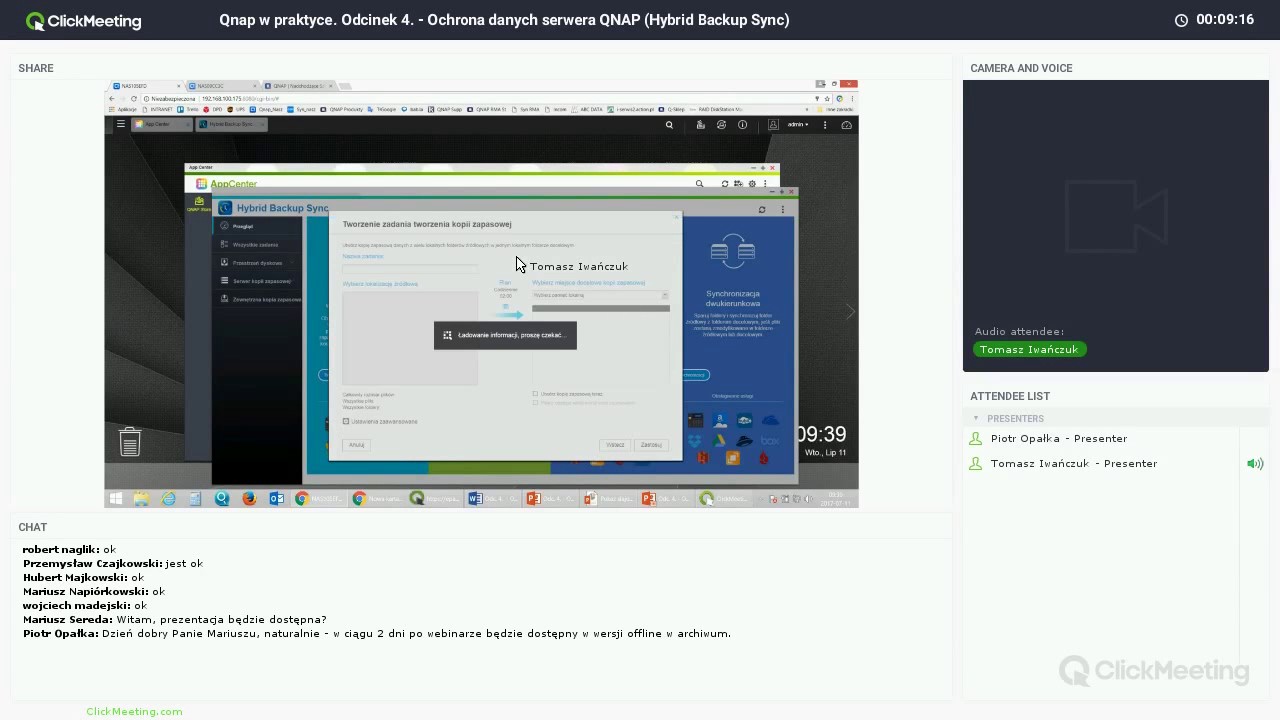Reload the page in shared Chrome browser
Viewport: 1280px width, 720px height.
[134, 98]
